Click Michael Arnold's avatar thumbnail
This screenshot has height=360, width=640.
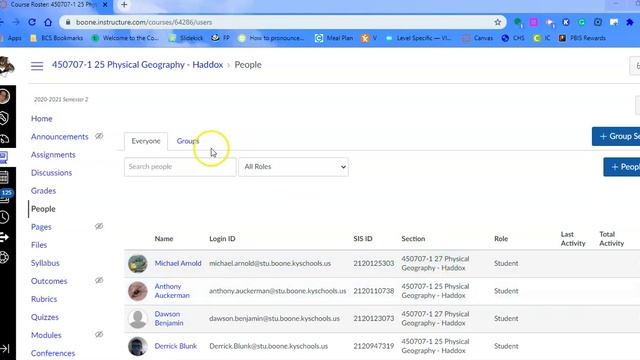click(x=138, y=263)
